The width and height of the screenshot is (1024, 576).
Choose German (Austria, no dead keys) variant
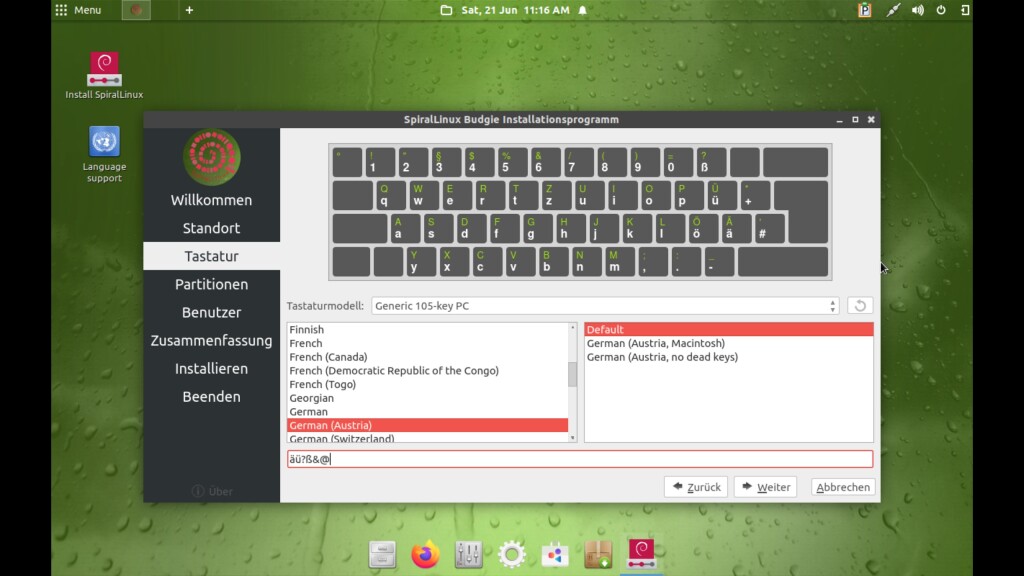[662, 357]
